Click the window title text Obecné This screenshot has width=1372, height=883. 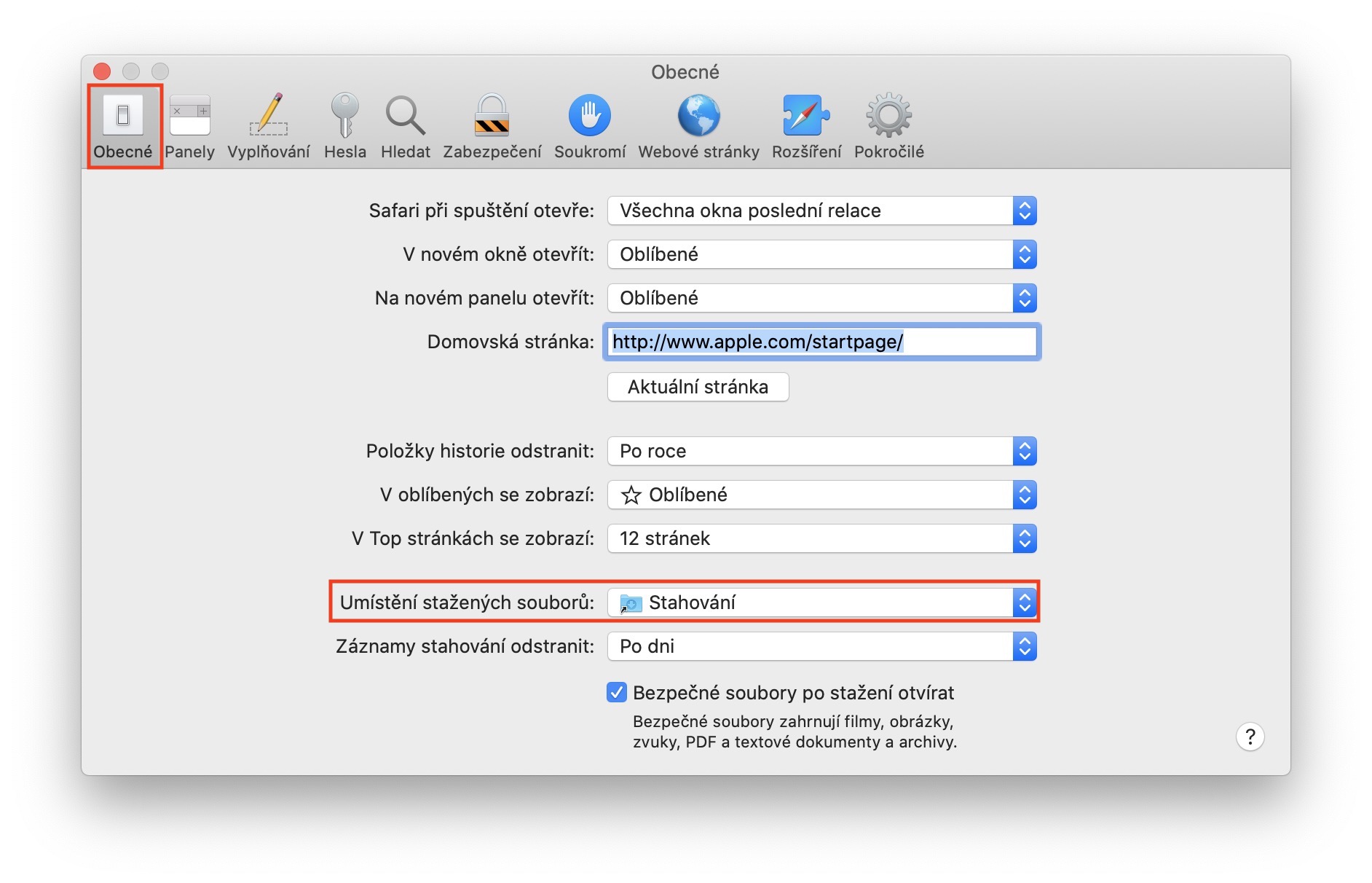[x=685, y=72]
